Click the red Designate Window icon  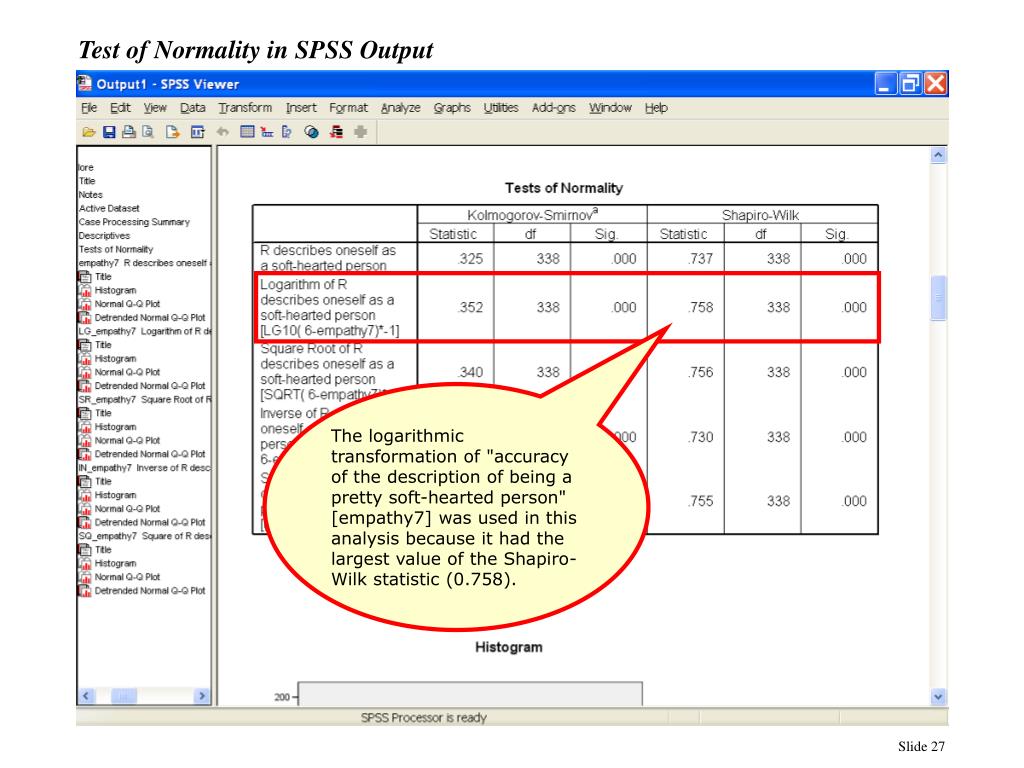coord(336,133)
